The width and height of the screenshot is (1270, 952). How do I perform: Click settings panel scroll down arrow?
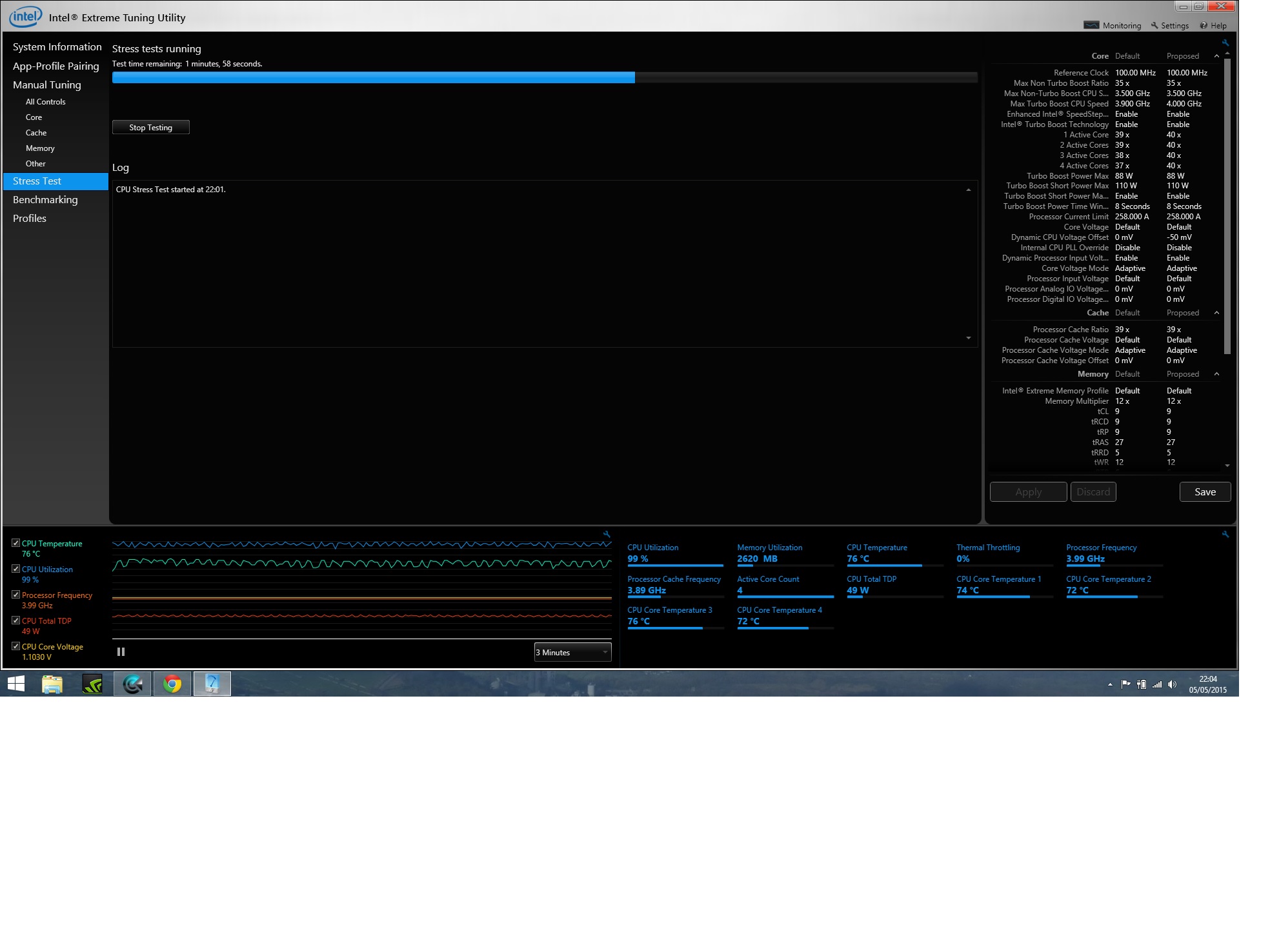tap(1227, 465)
